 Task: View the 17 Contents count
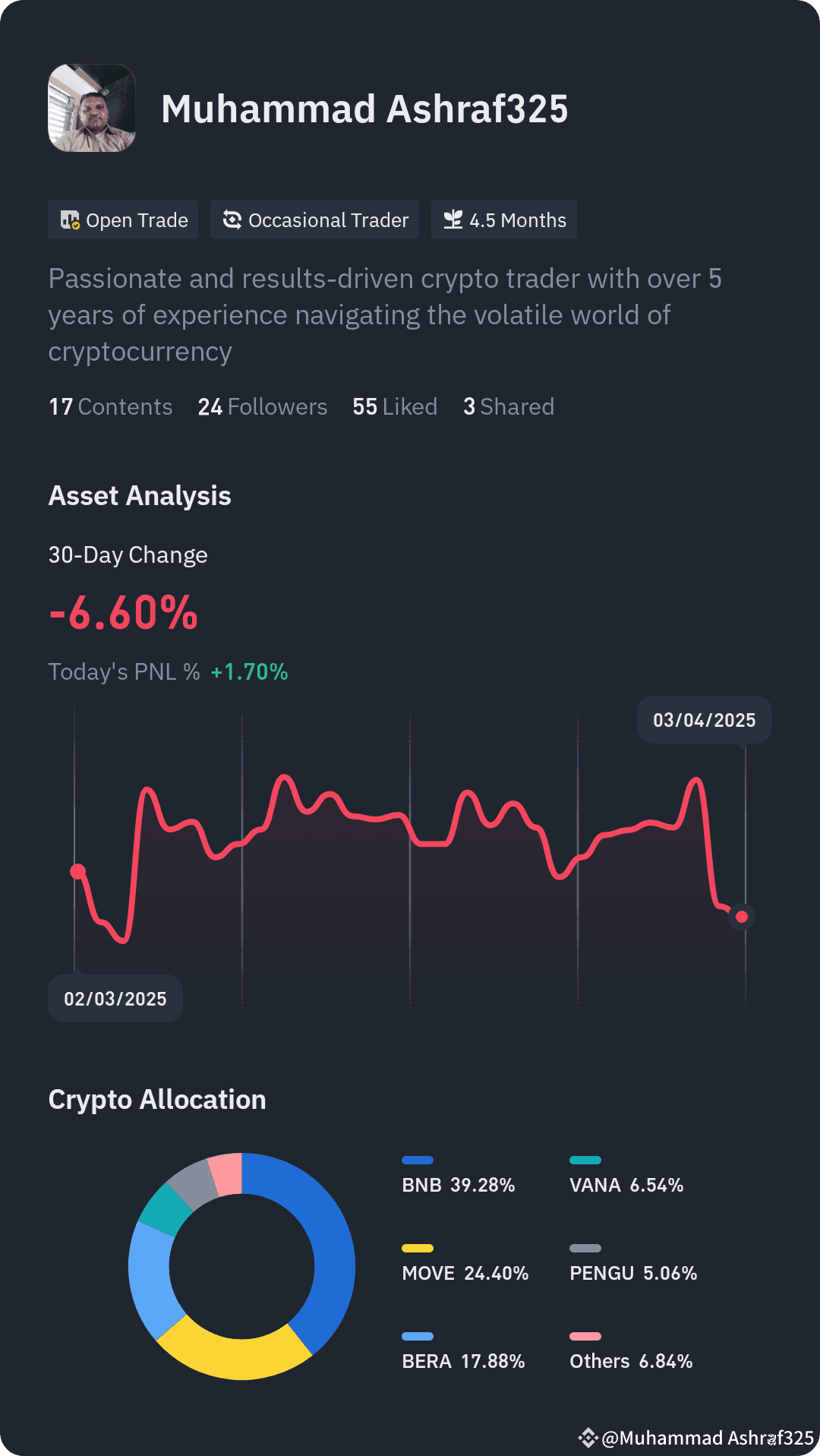[x=111, y=407]
